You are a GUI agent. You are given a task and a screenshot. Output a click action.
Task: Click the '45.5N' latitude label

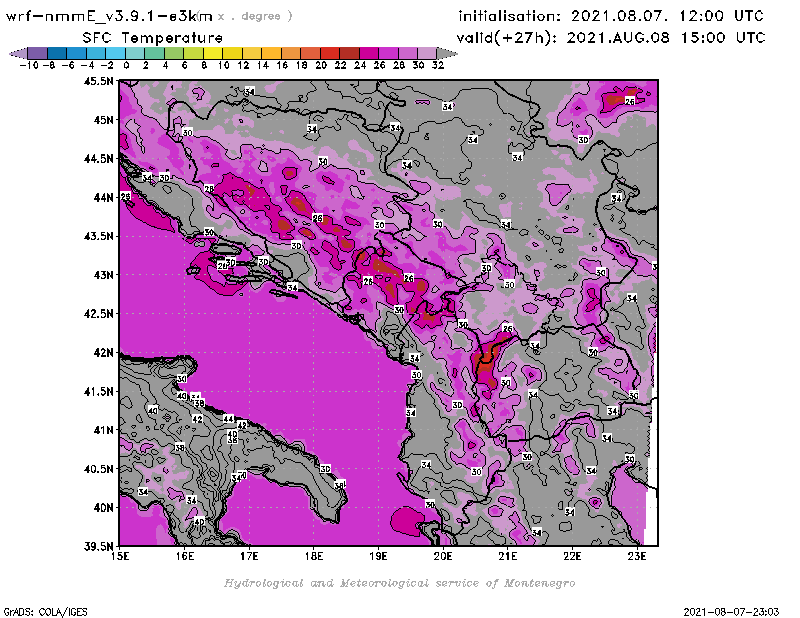[x=98, y=81]
